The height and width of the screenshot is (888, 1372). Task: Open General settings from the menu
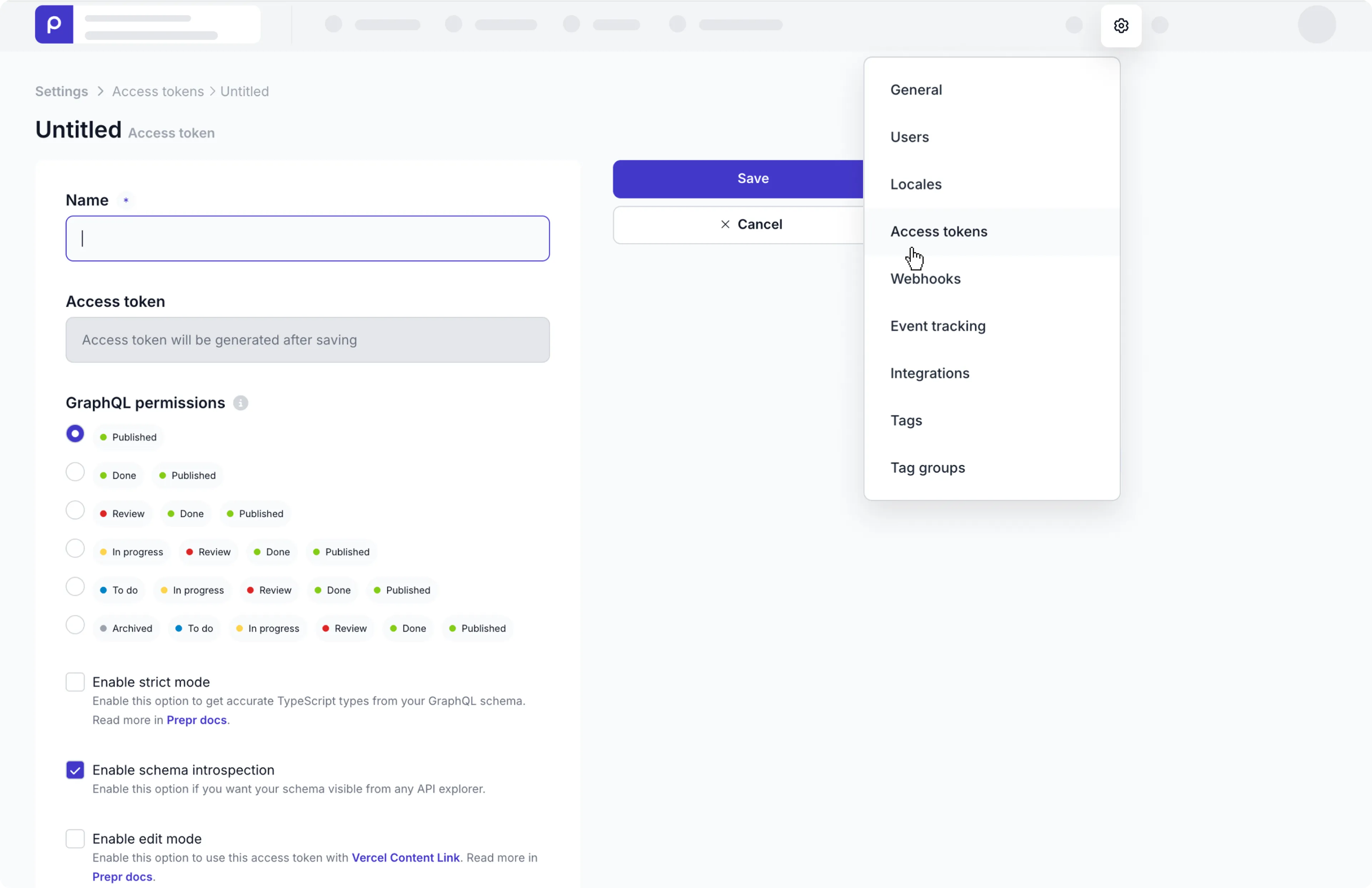point(916,89)
